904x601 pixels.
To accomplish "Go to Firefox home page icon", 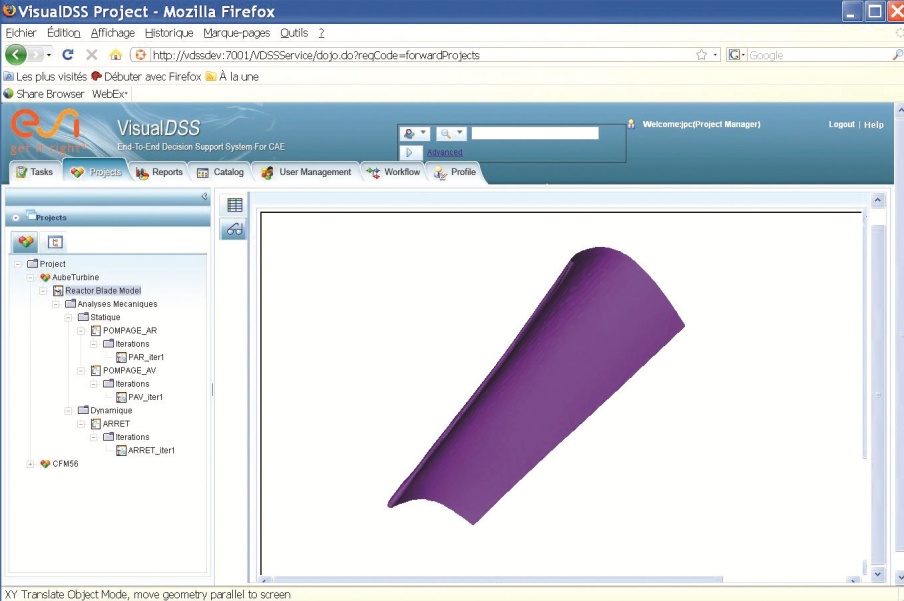I will (116, 55).
